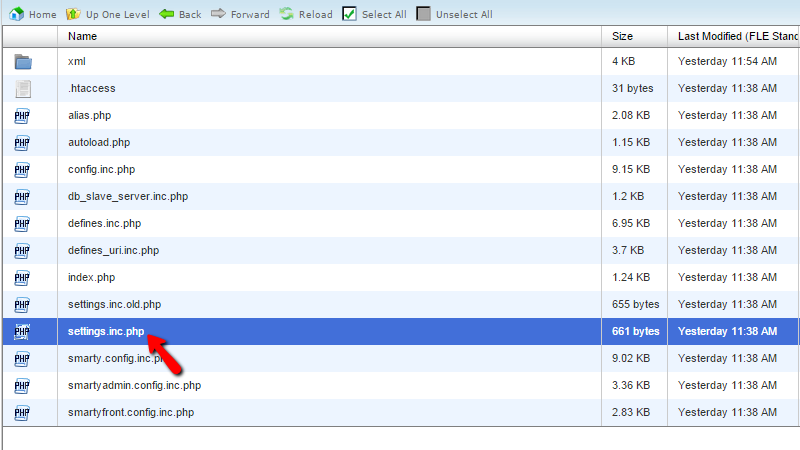The height and width of the screenshot is (450, 800).
Task: Select db_slave_server.inc.php file name
Action: (128, 196)
